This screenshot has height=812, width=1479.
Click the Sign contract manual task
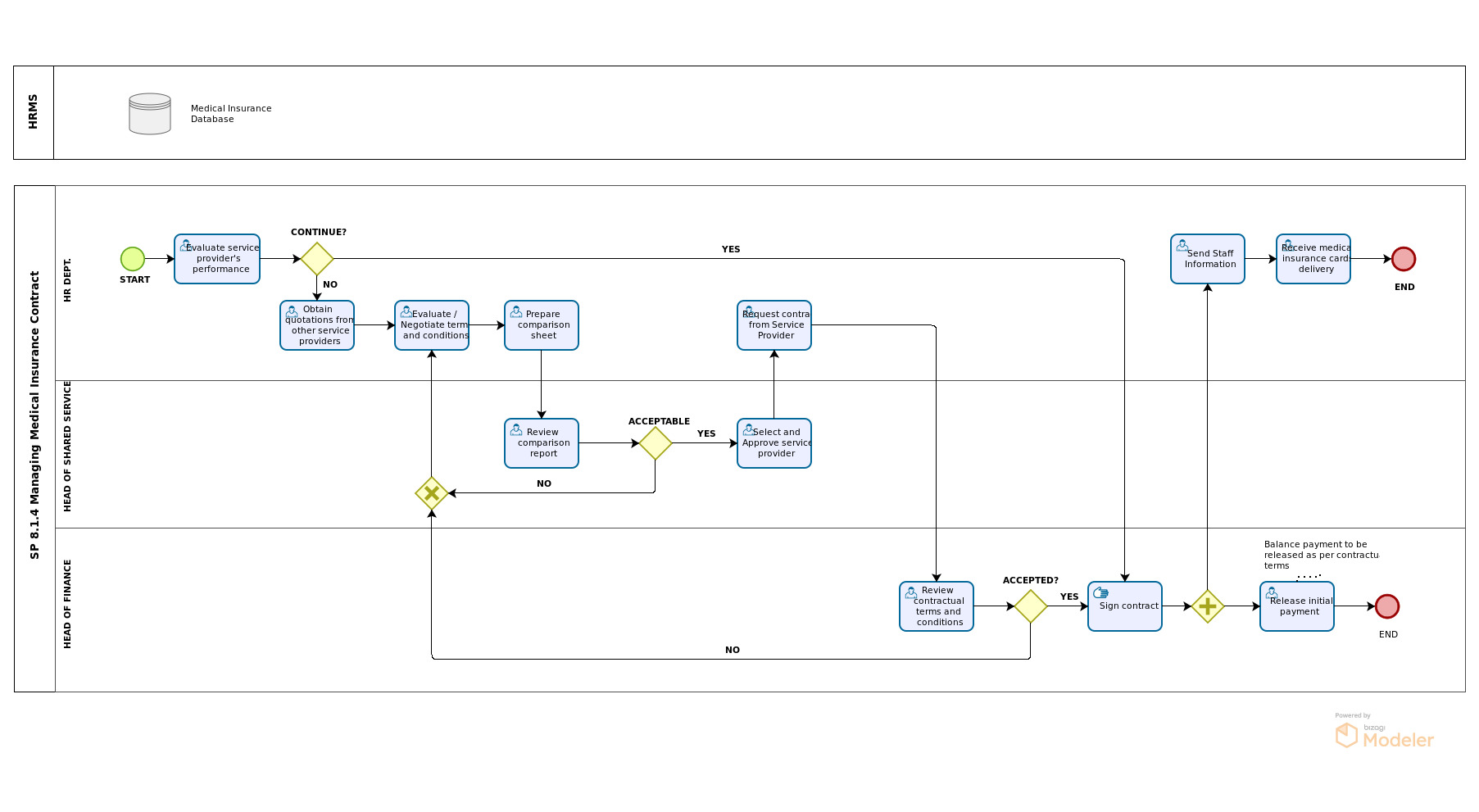pyautogui.click(x=1125, y=606)
